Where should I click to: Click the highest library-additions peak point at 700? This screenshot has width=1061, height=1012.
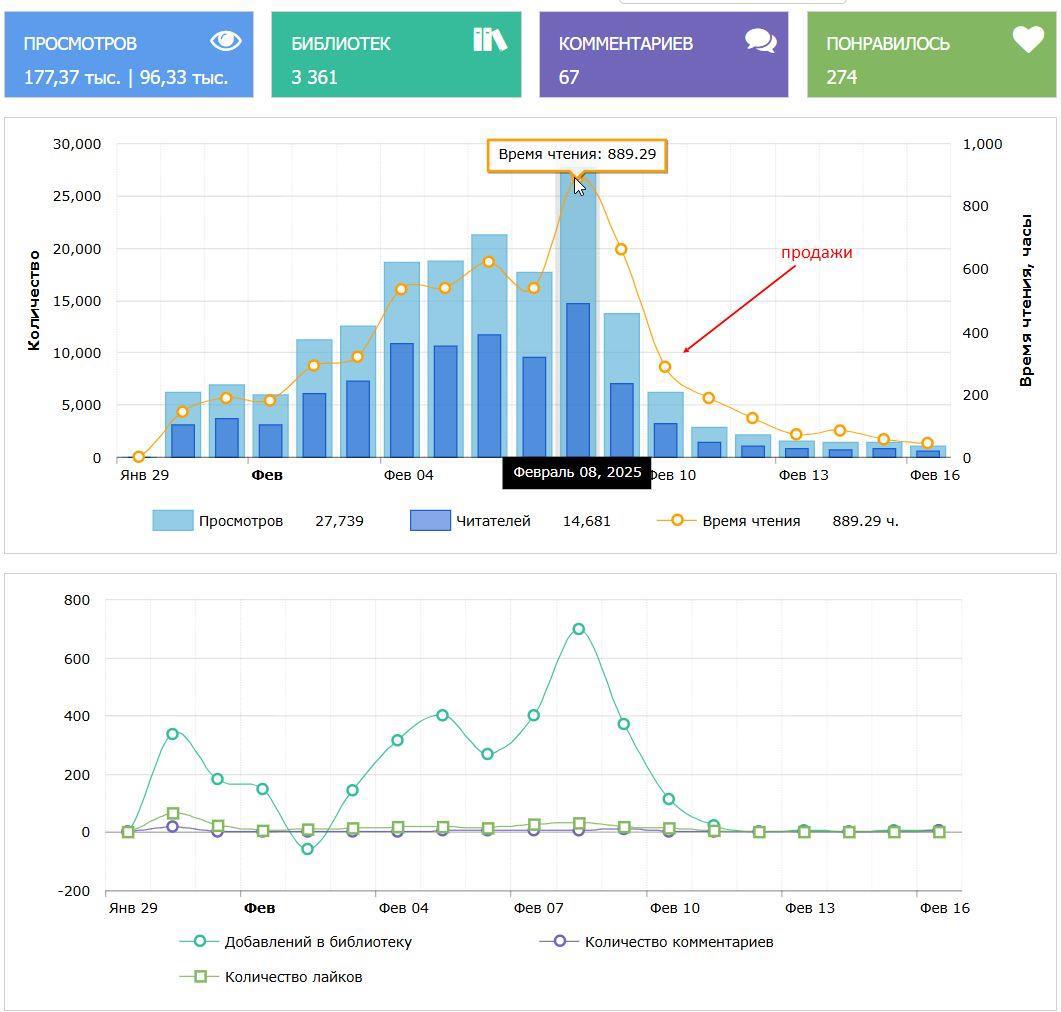tap(579, 630)
